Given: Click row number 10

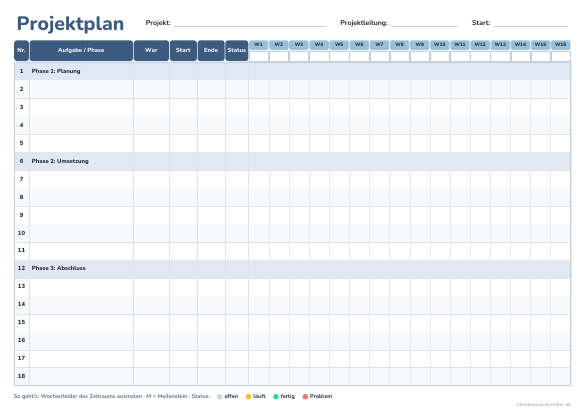Looking at the screenshot, I should [x=22, y=233].
